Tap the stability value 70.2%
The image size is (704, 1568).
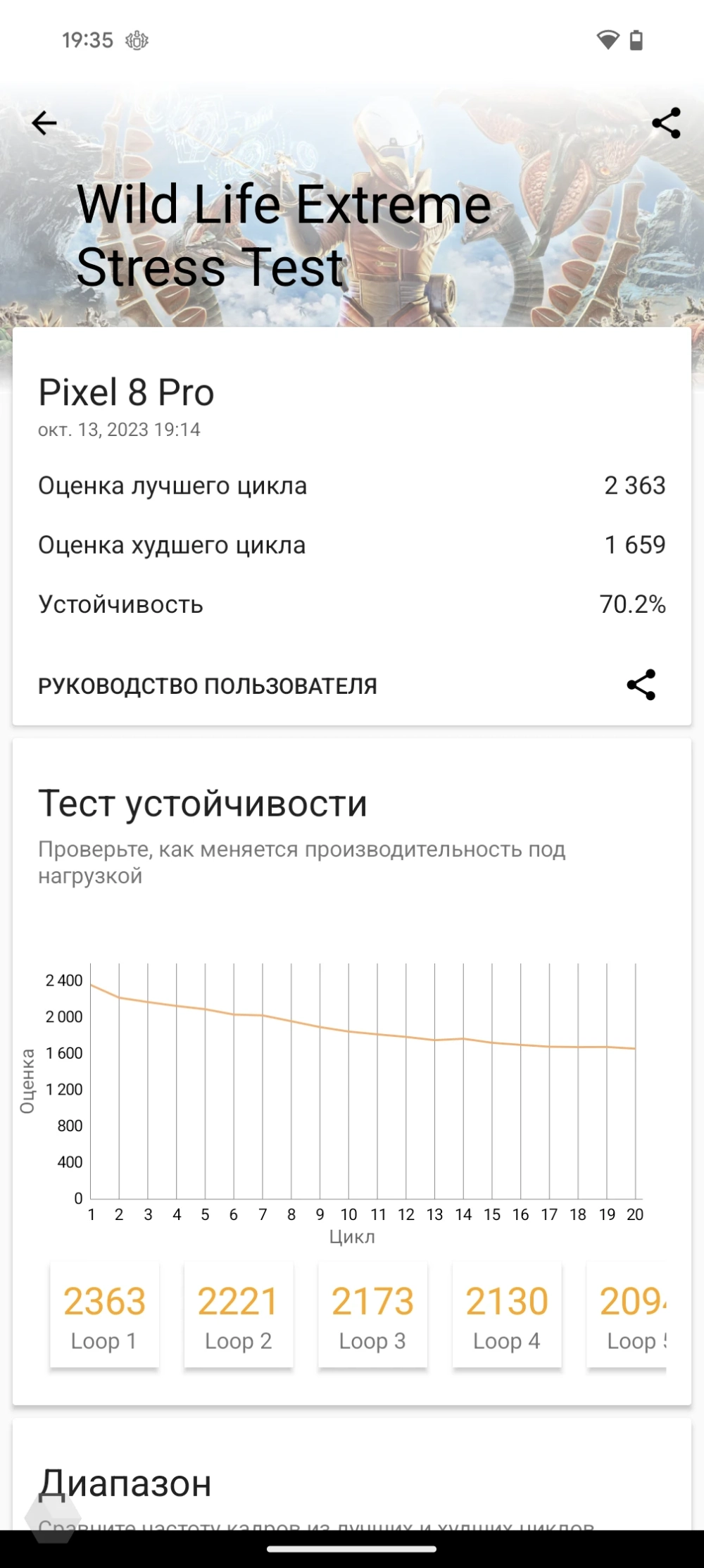632,604
